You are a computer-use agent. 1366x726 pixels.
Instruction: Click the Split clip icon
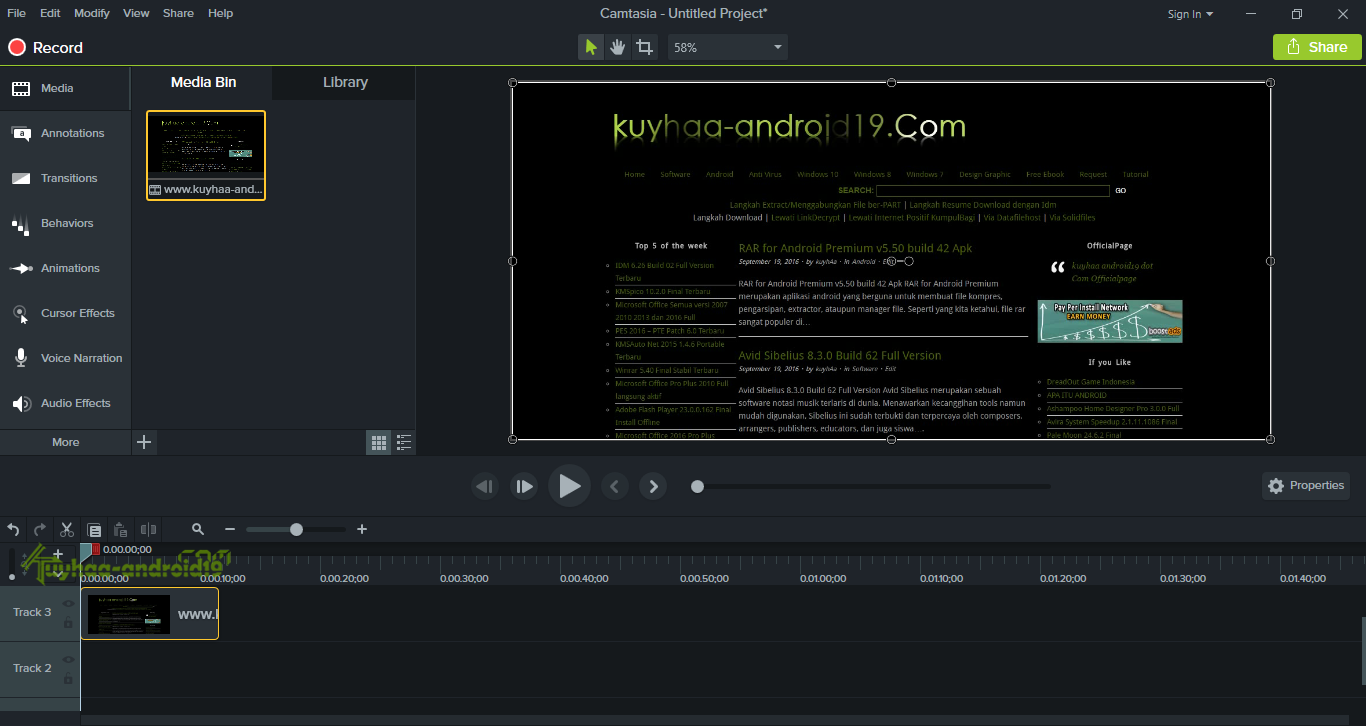pos(148,530)
